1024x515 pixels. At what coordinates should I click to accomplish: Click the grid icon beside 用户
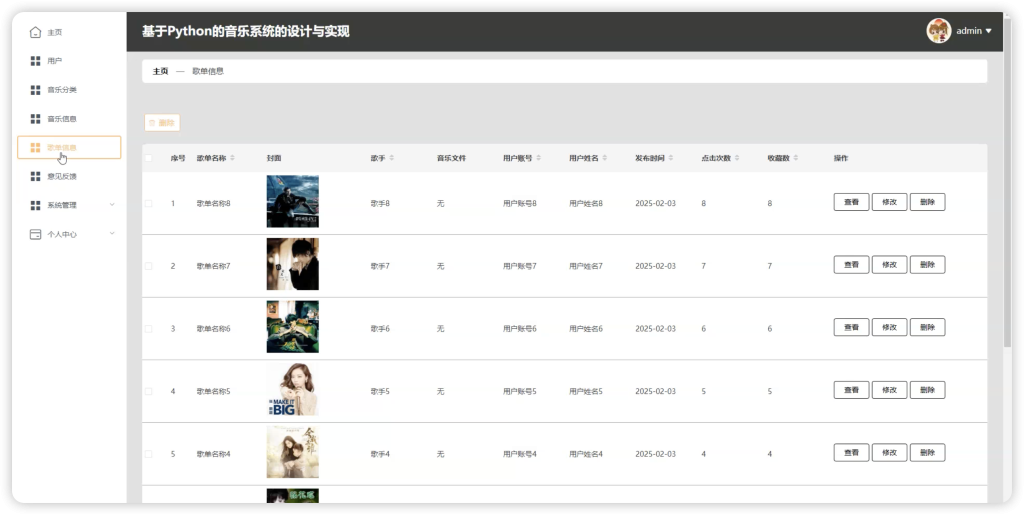point(35,61)
